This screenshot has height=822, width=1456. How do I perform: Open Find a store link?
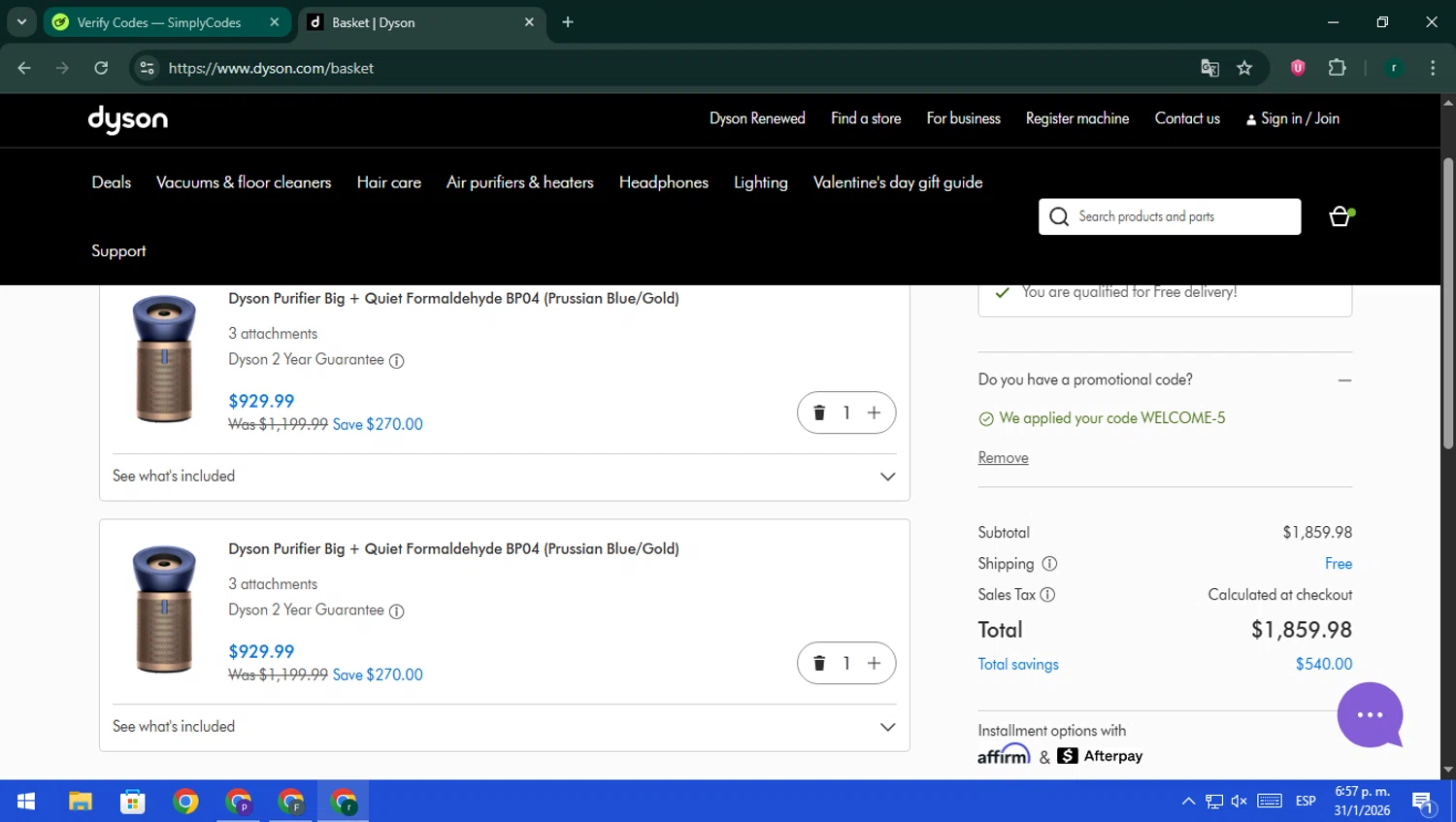tap(866, 118)
